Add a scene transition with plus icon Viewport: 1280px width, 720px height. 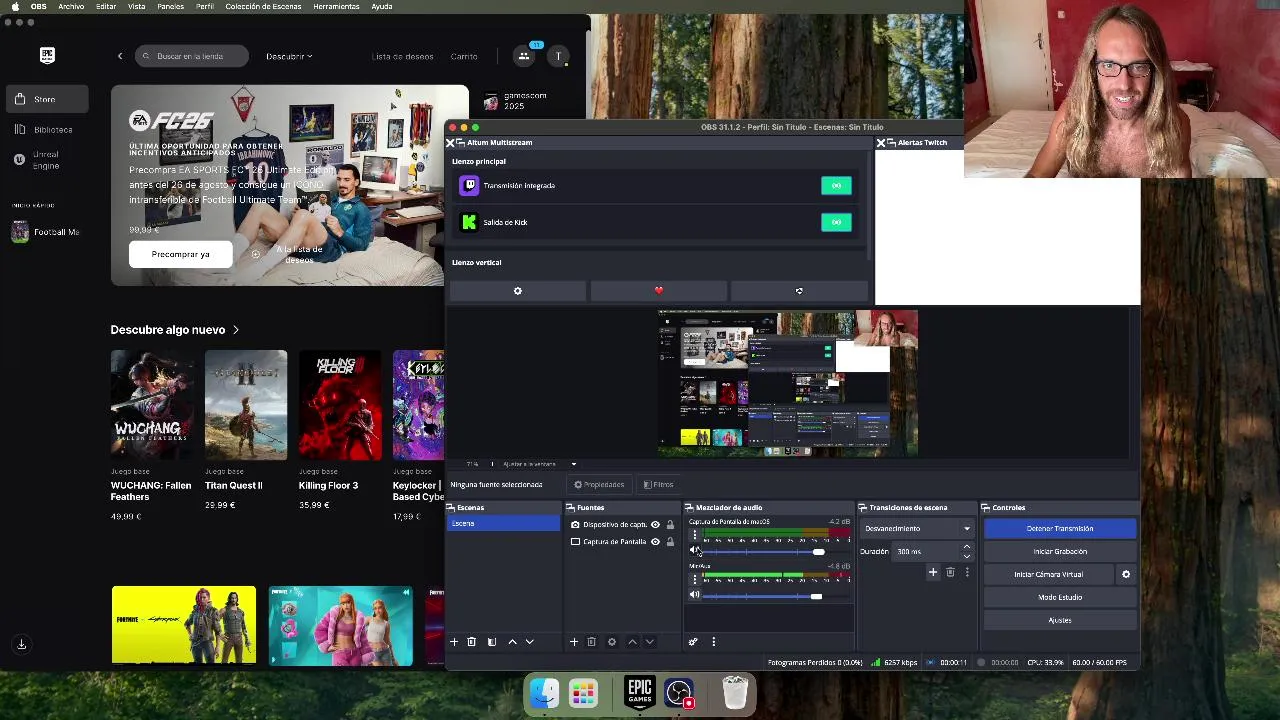click(933, 572)
